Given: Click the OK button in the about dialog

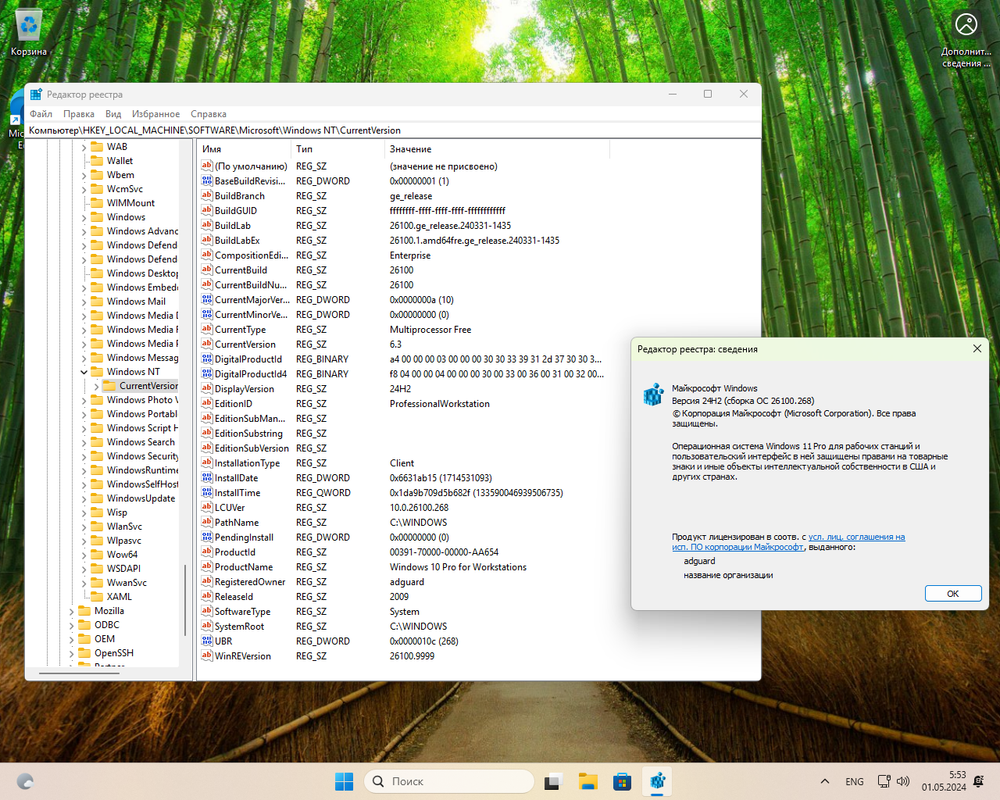Looking at the screenshot, I should 953,593.
